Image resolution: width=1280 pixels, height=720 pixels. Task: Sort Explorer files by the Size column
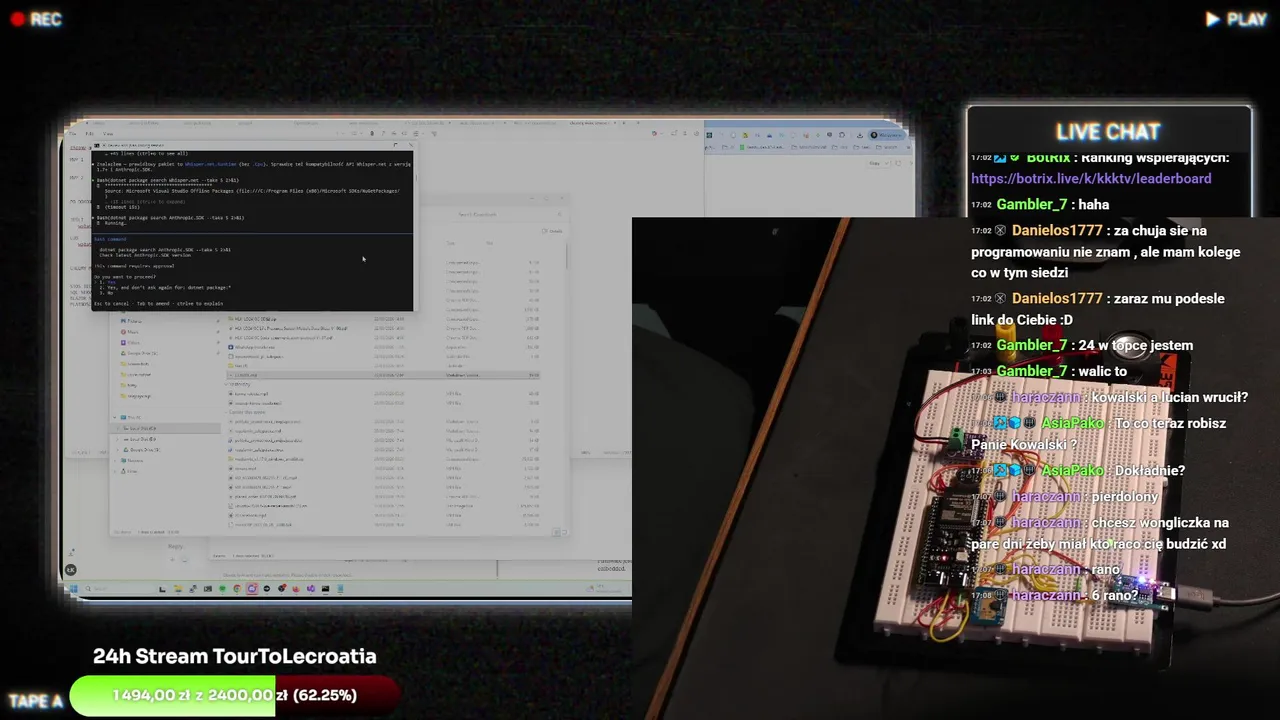489,243
